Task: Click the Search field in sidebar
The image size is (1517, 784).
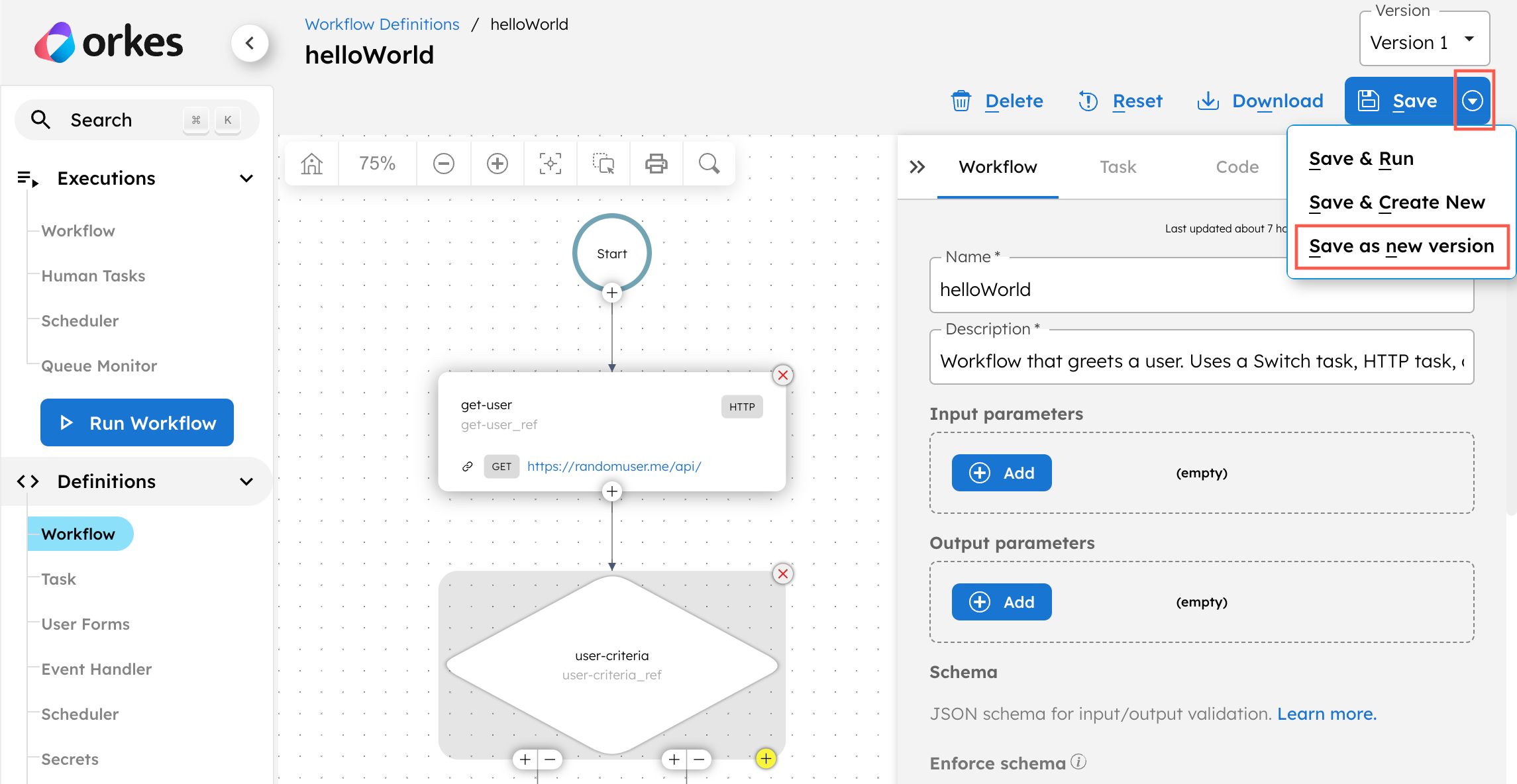Action: pos(137,120)
